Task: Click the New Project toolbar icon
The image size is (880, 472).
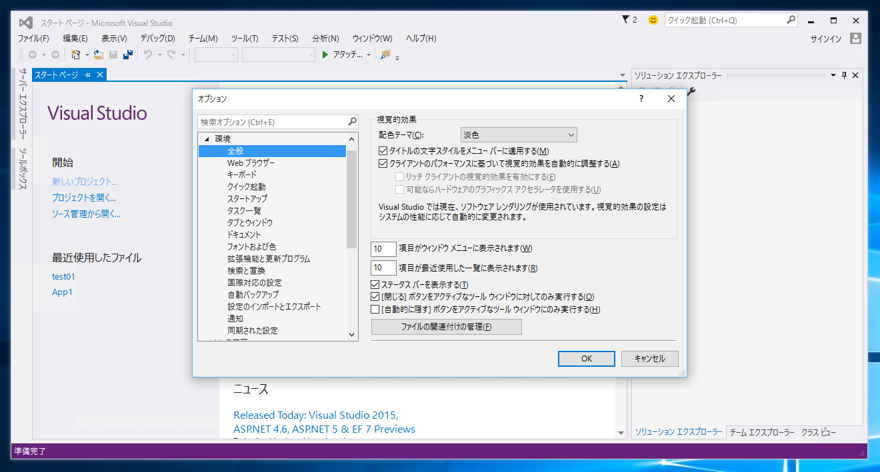Action: [75, 54]
